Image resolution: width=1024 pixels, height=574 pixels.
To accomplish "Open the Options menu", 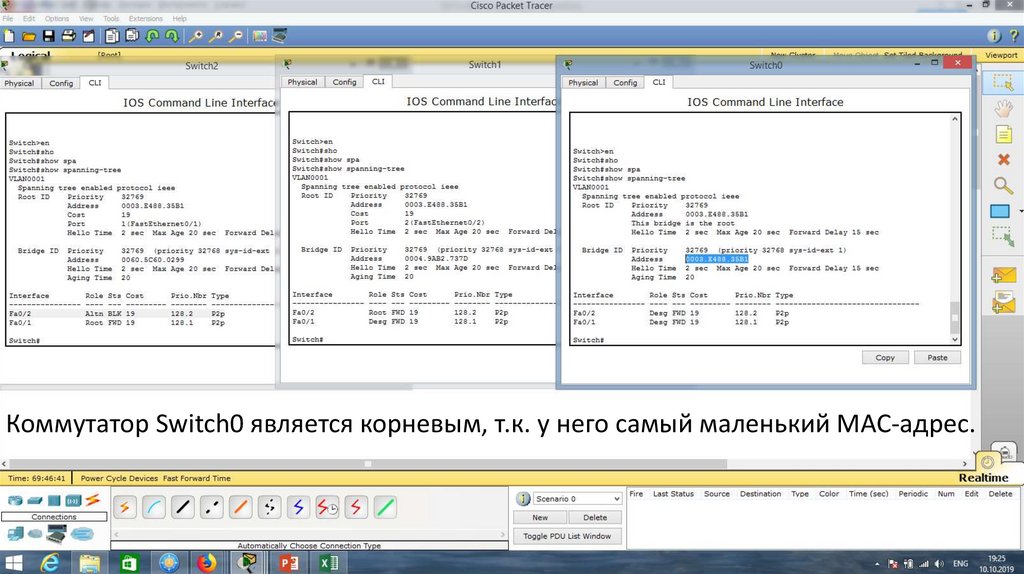I will pyautogui.click(x=57, y=18).
